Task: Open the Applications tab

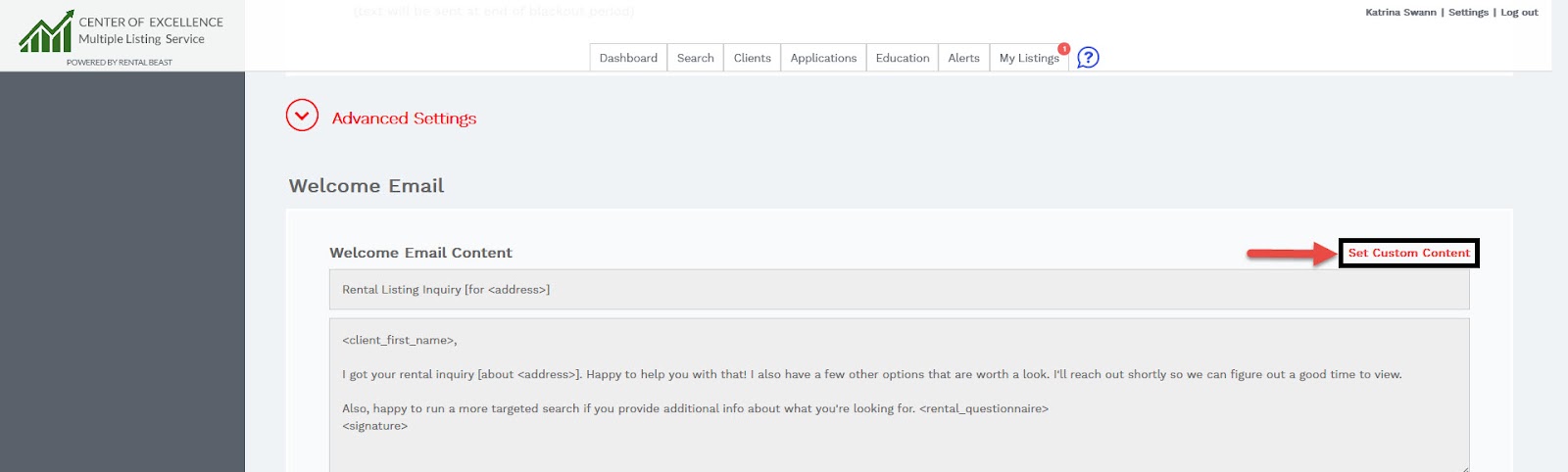Action: [823, 58]
